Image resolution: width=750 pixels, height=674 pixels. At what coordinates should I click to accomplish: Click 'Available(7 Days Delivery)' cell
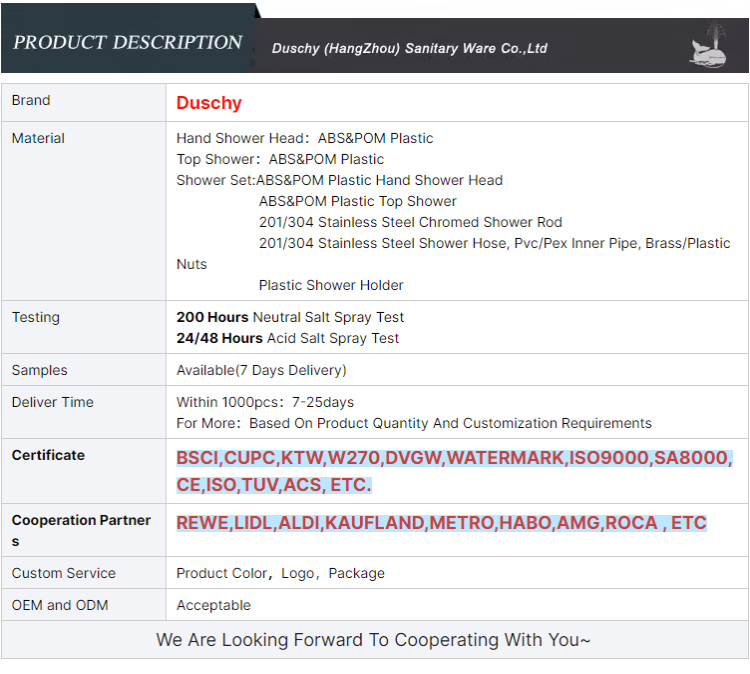[x=261, y=370]
